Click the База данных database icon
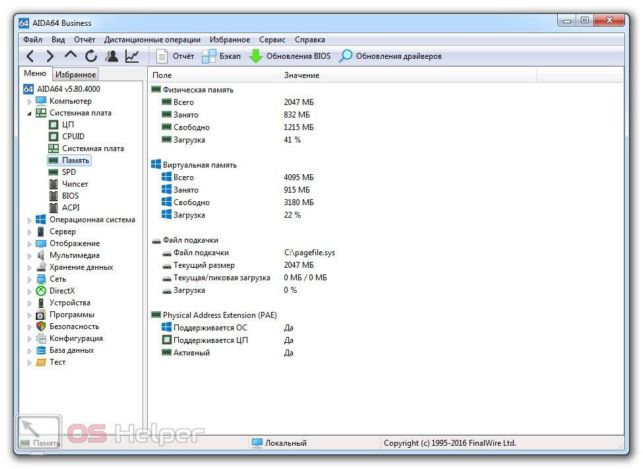This screenshot has height=469, width=643. (41, 351)
